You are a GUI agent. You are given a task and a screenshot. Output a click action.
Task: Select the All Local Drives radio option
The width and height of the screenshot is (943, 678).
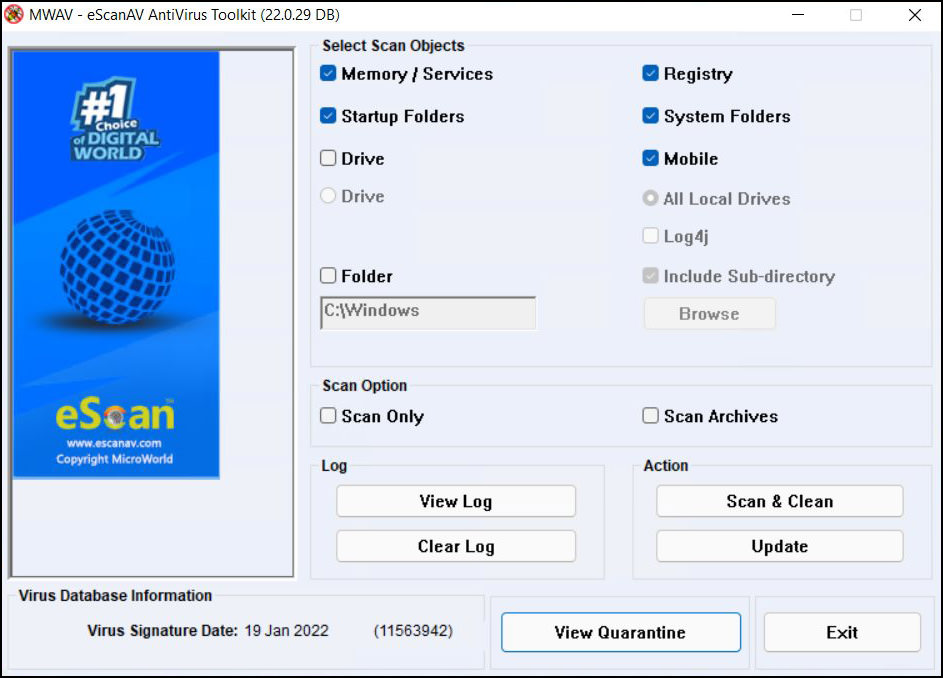(650, 198)
